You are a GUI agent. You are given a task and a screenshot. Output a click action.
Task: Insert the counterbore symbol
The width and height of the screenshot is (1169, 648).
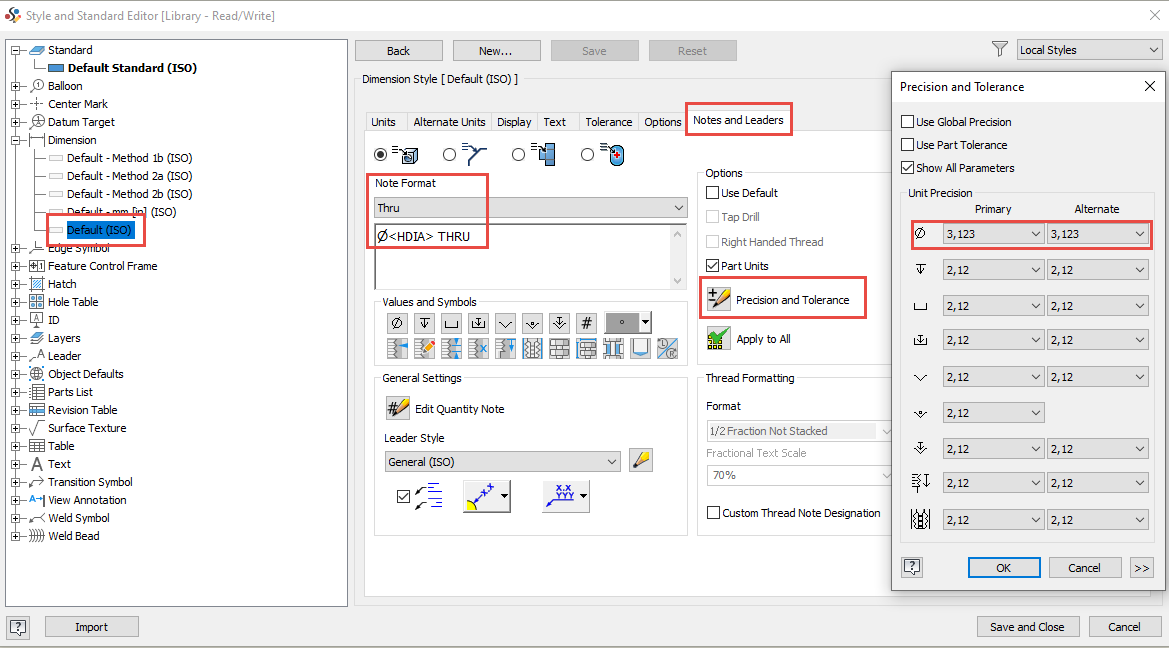tap(451, 323)
